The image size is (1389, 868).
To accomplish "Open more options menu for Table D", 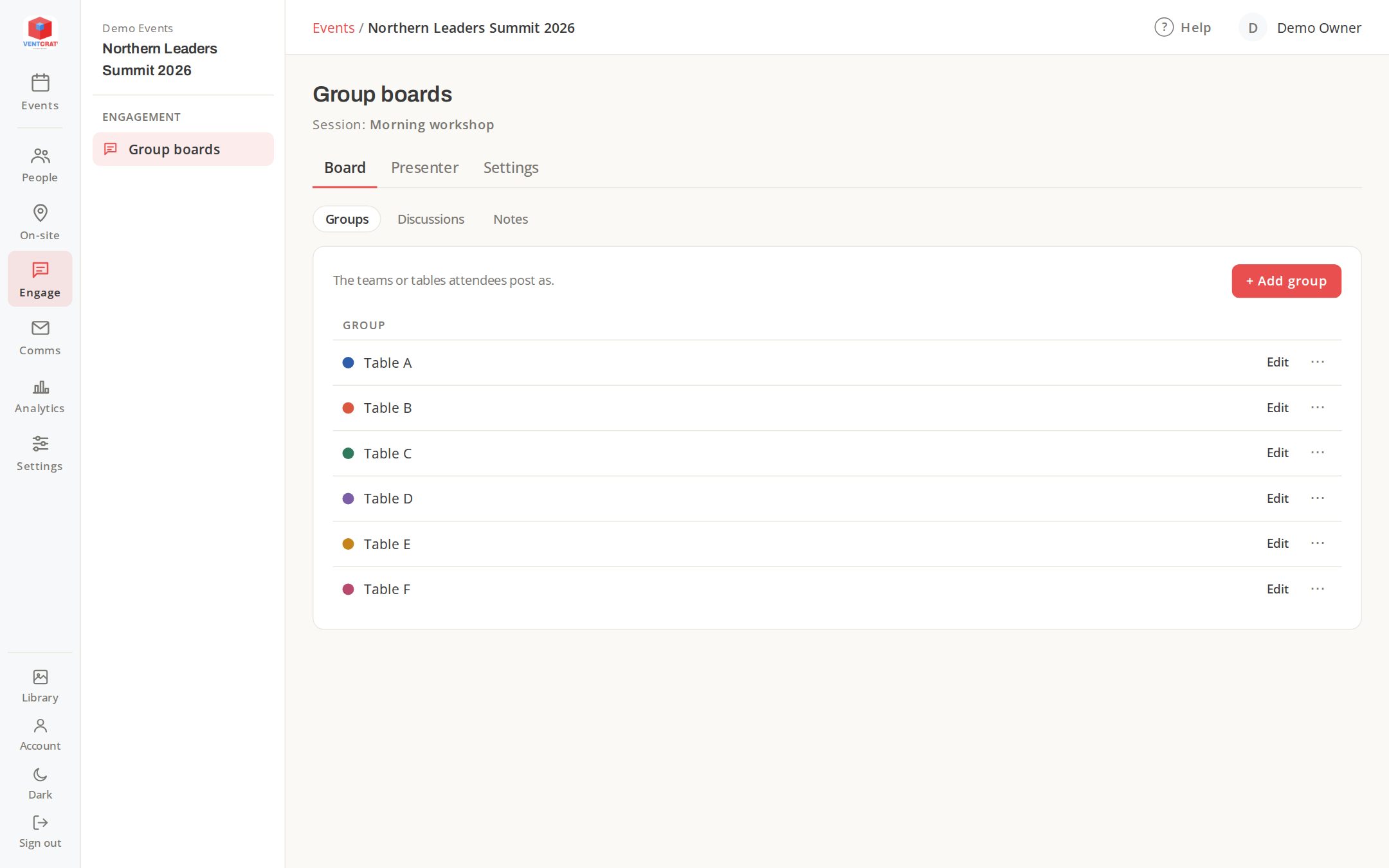I will pos(1318,498).
